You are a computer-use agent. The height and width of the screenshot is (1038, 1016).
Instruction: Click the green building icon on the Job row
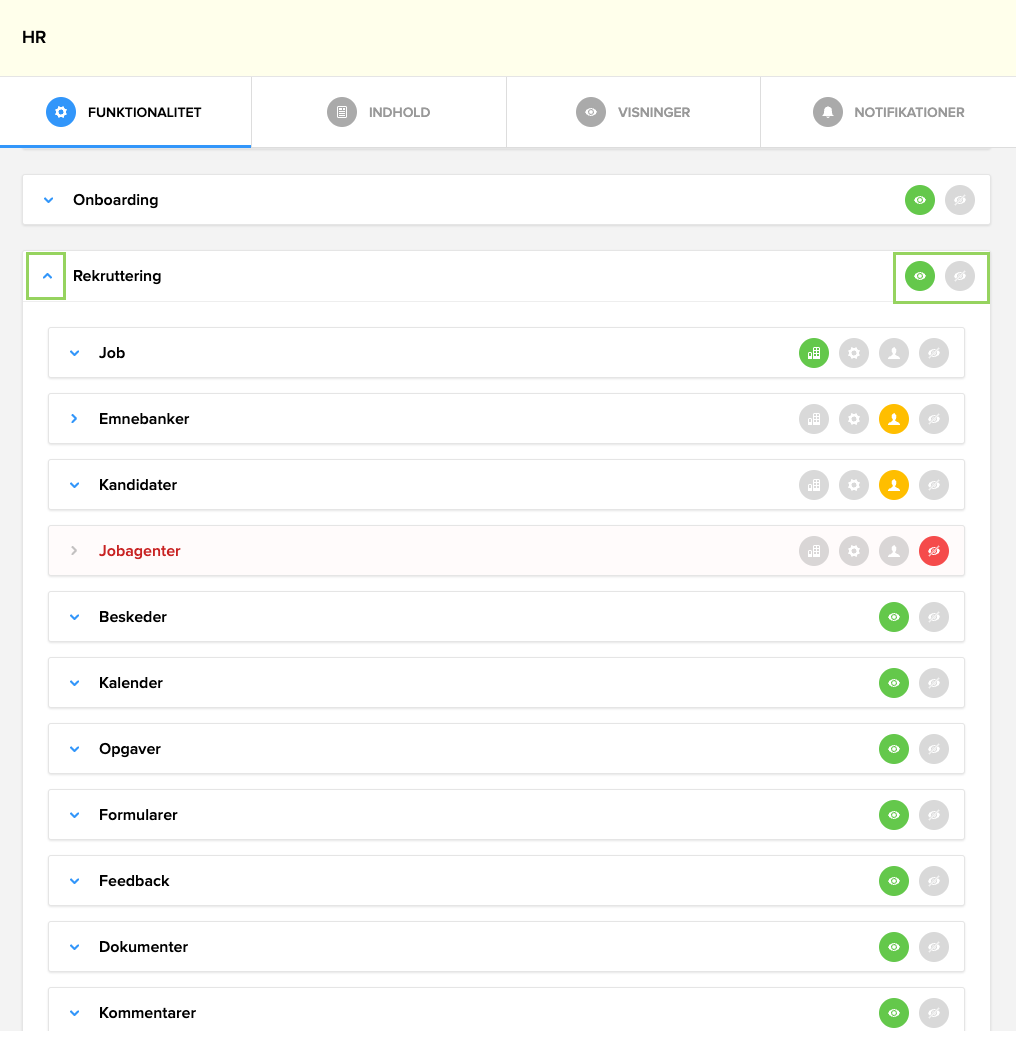pyautogui.click(x=814, y=353)
